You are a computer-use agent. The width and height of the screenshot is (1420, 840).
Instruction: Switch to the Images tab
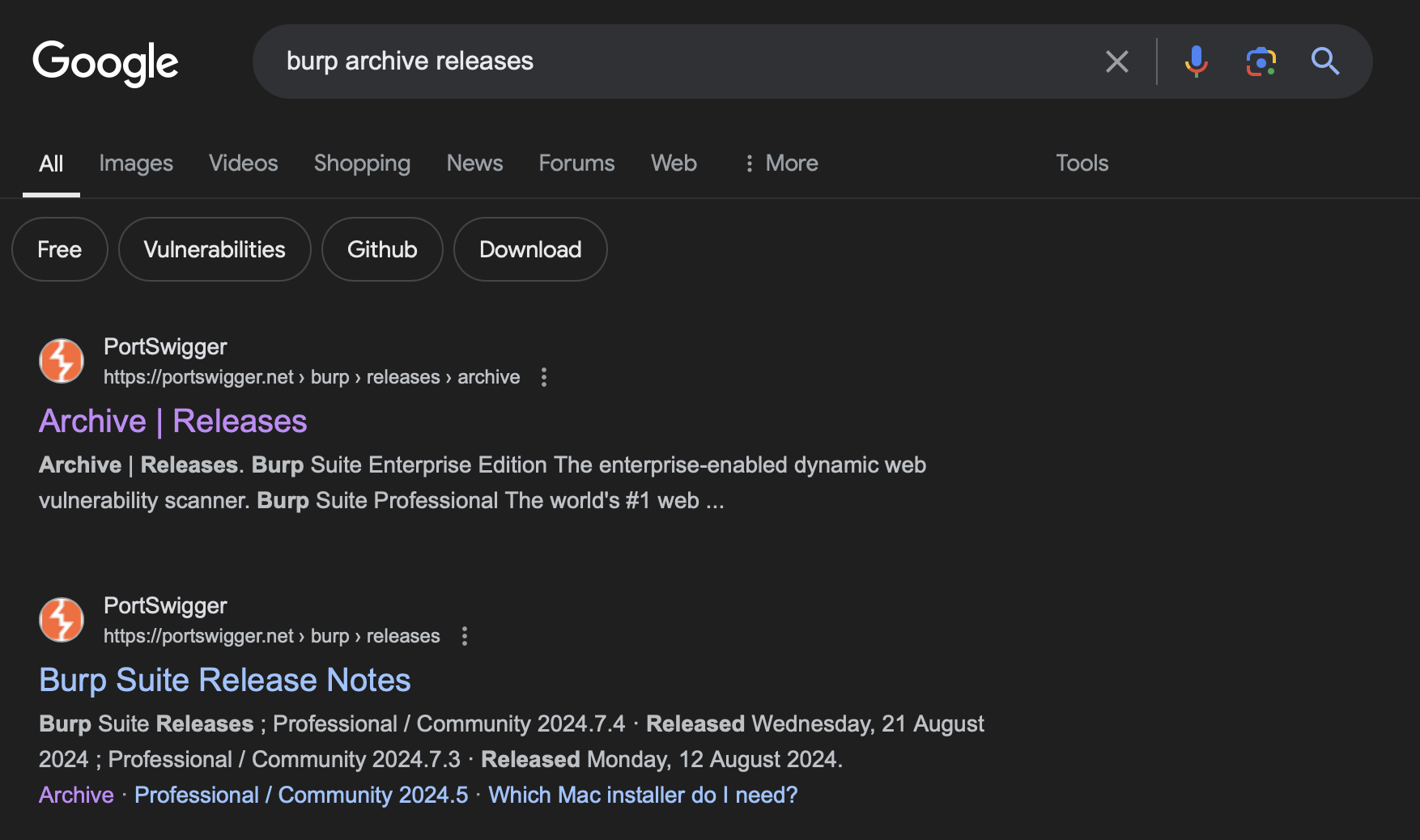point(136,163)
